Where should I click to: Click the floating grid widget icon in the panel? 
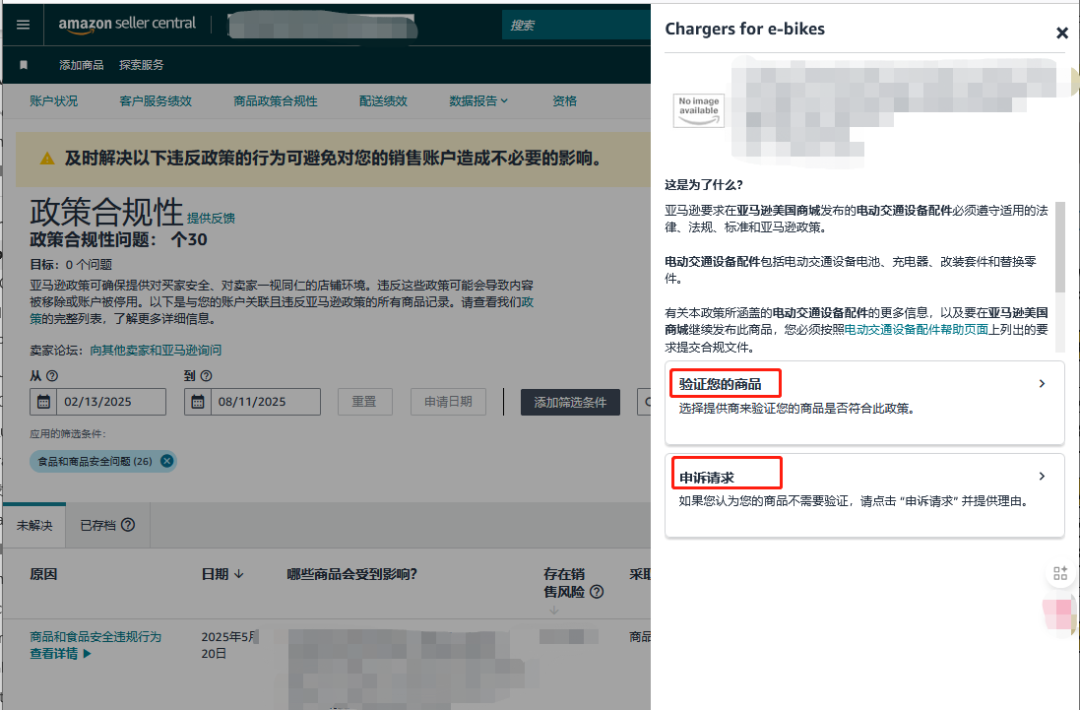point(1060,573)
